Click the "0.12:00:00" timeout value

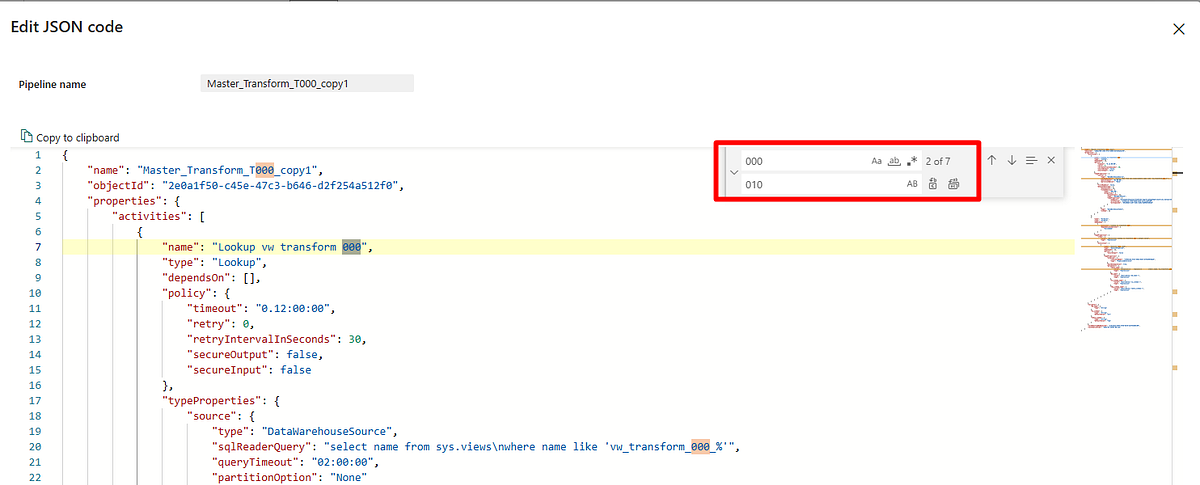point(293,309)
